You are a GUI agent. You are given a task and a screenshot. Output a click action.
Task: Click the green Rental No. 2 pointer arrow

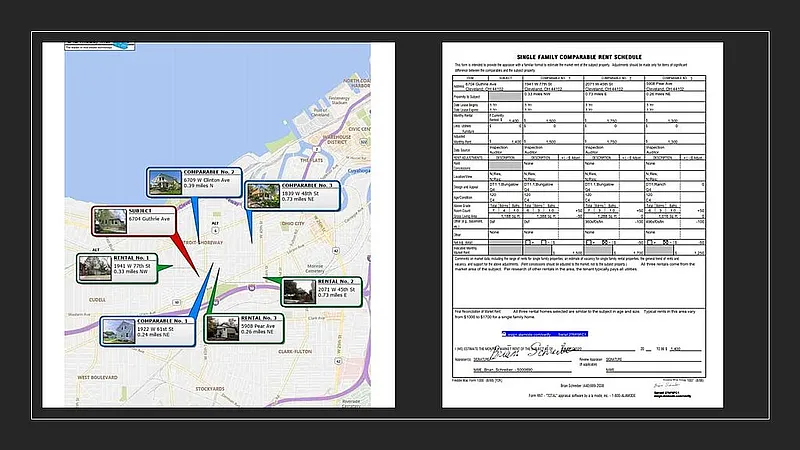pos(270,279)
